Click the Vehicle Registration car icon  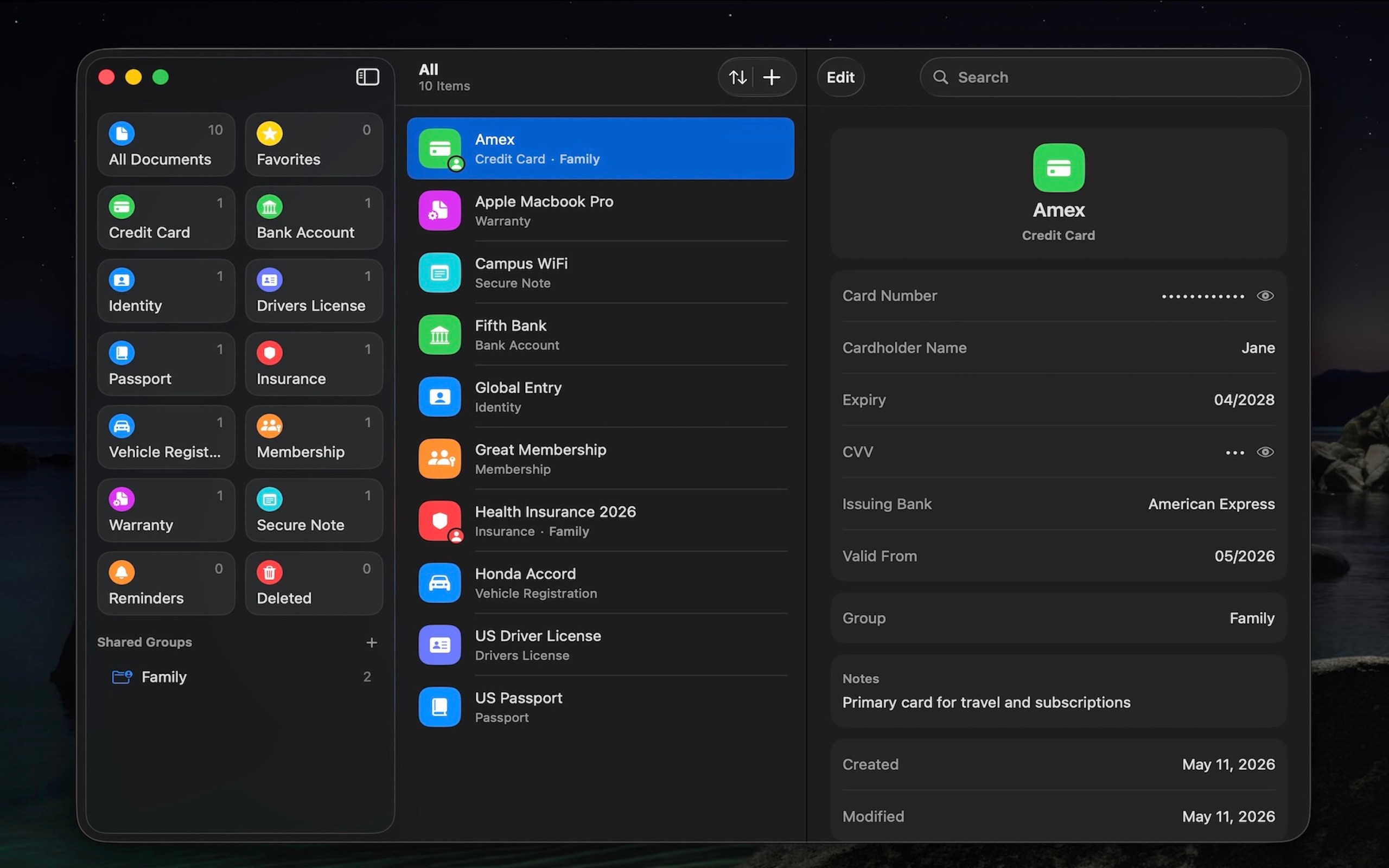click(122, 426)
